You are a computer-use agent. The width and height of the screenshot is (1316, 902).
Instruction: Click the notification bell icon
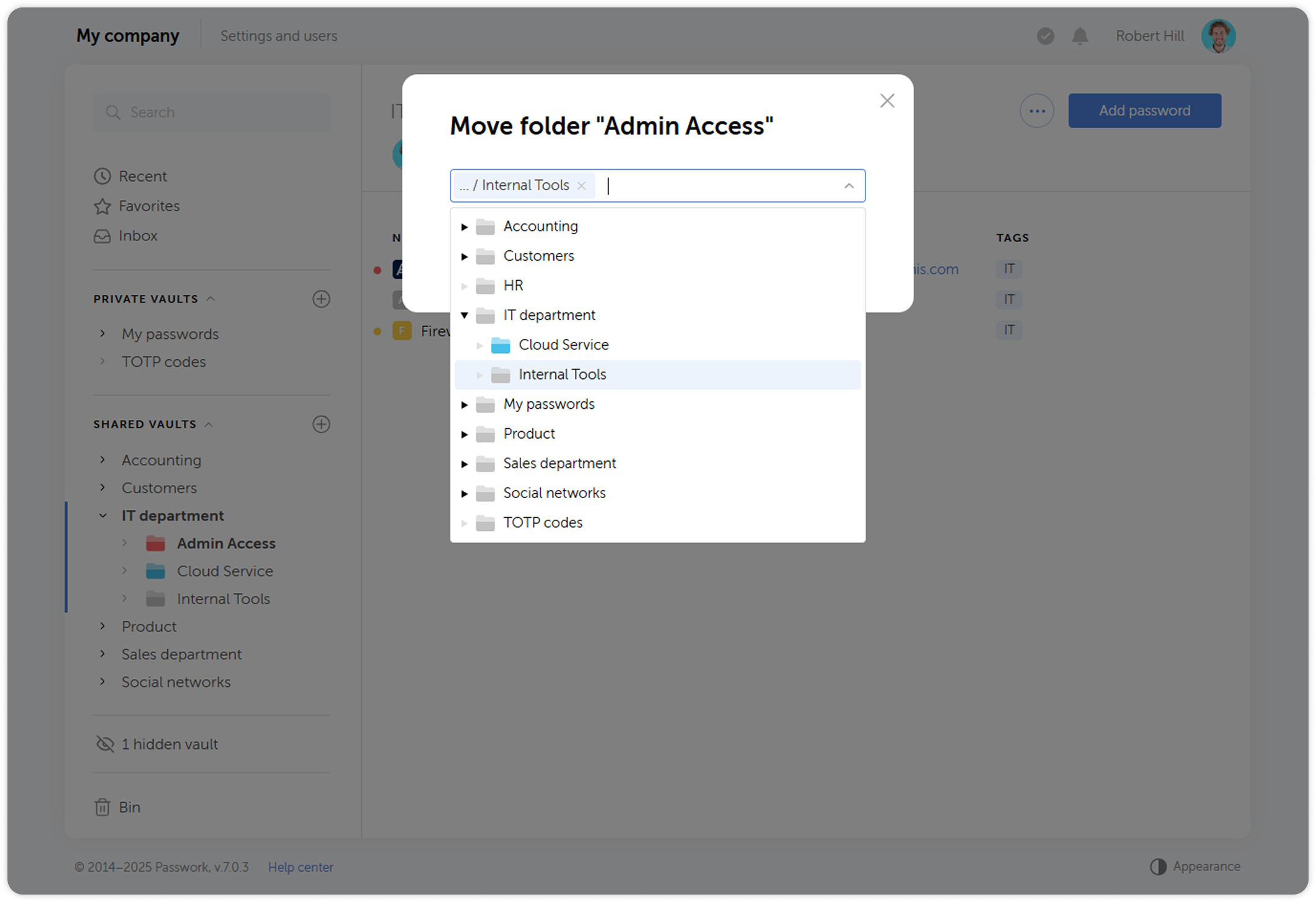1079,36
